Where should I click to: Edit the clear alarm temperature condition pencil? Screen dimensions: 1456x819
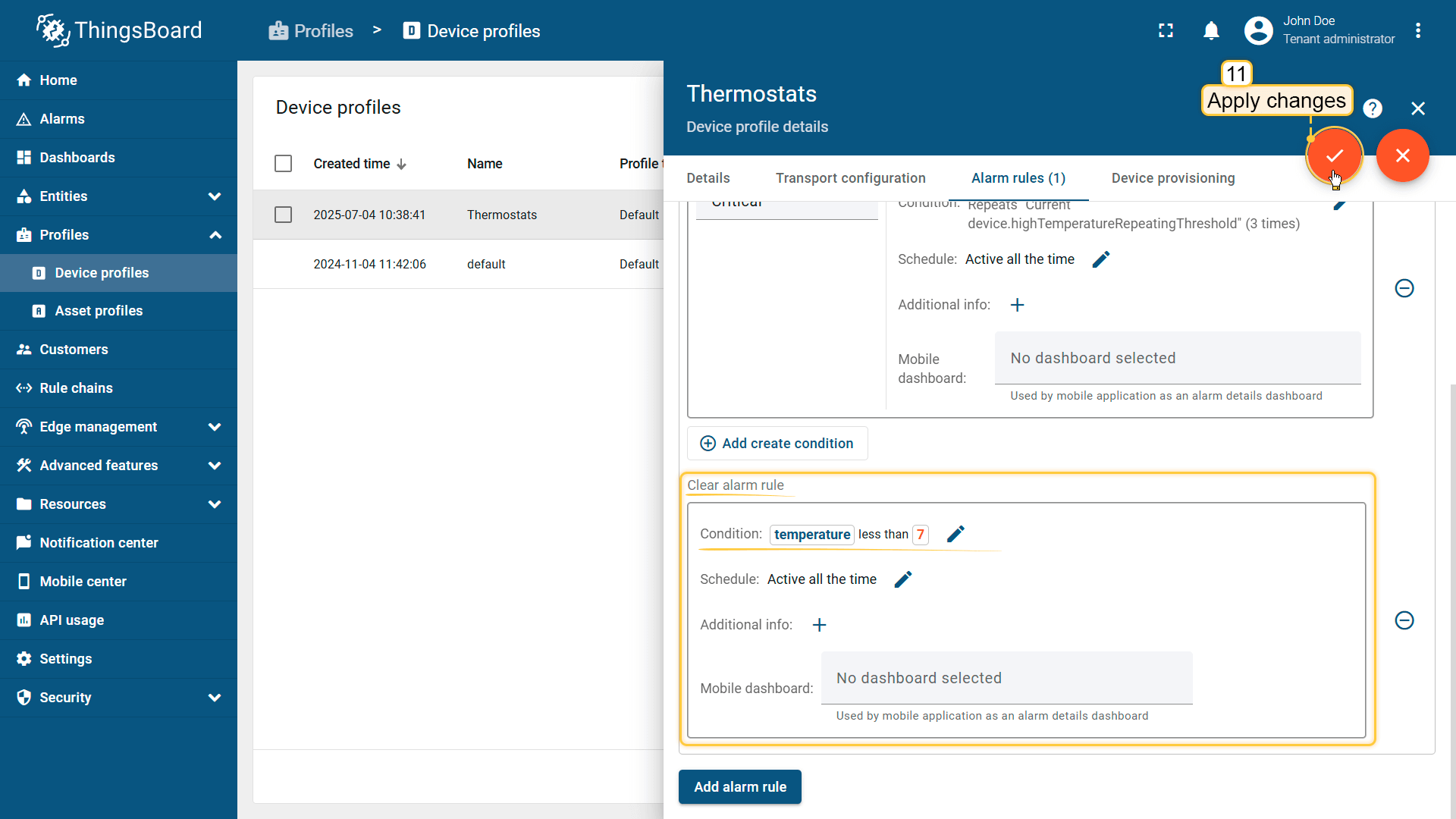coord(955,534)
